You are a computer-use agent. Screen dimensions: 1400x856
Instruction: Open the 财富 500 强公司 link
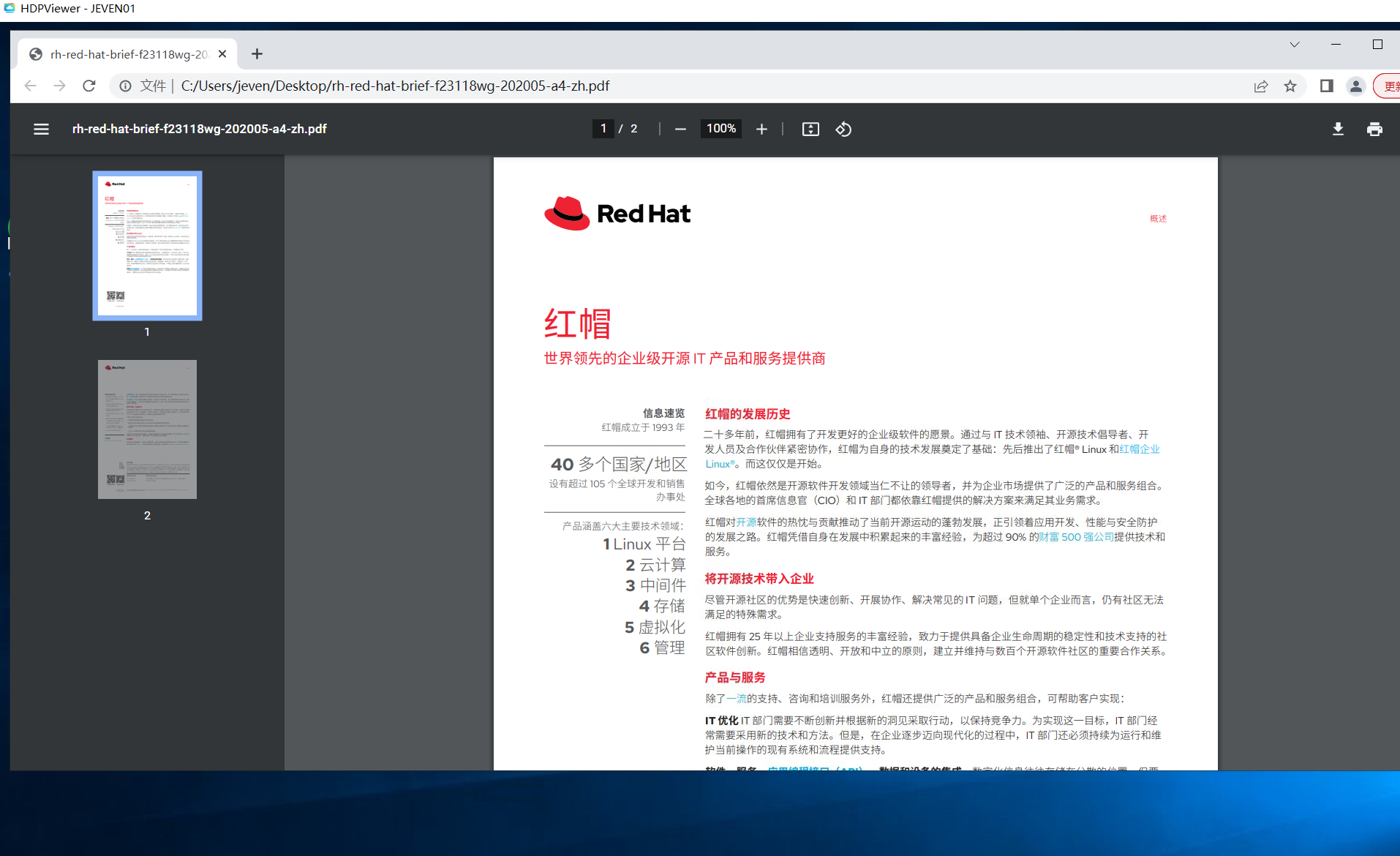click(1076, 537)
